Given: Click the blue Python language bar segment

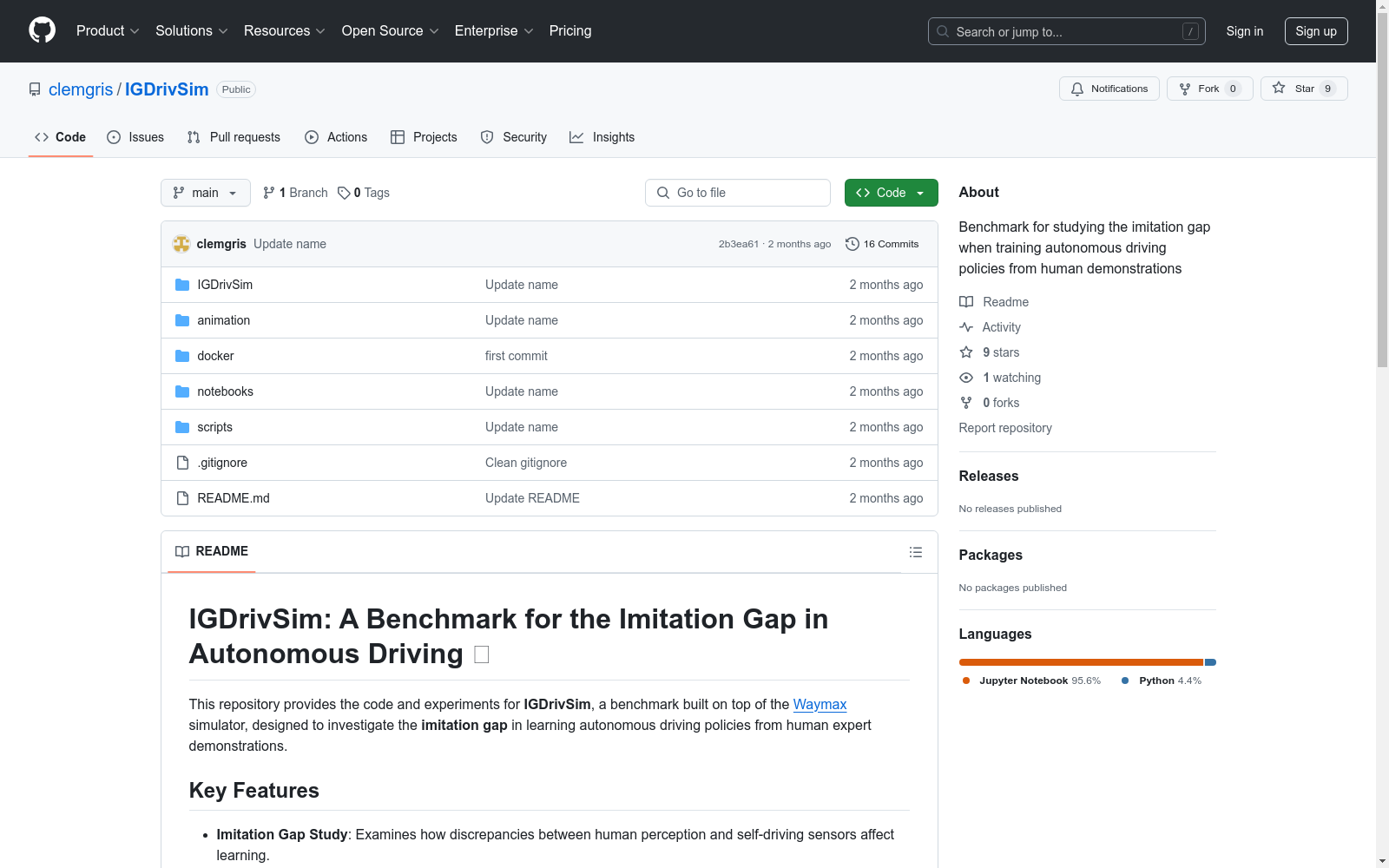Looking at the screenshot, I should [x=1211, y=662].
